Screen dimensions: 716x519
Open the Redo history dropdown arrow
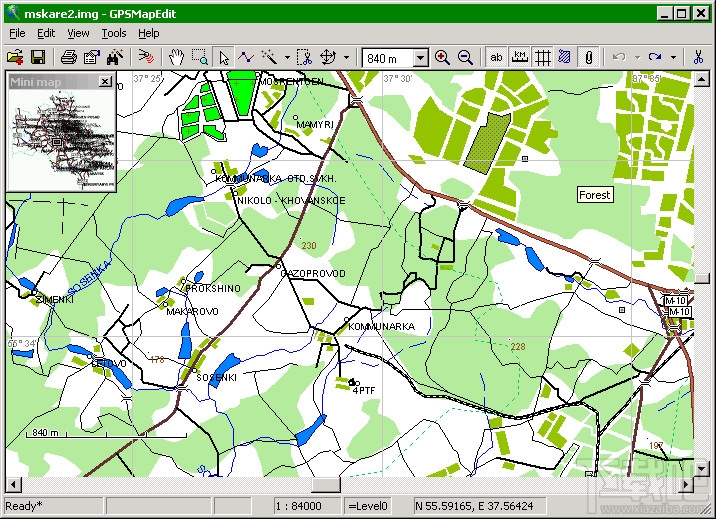click(x=673, y=58)
